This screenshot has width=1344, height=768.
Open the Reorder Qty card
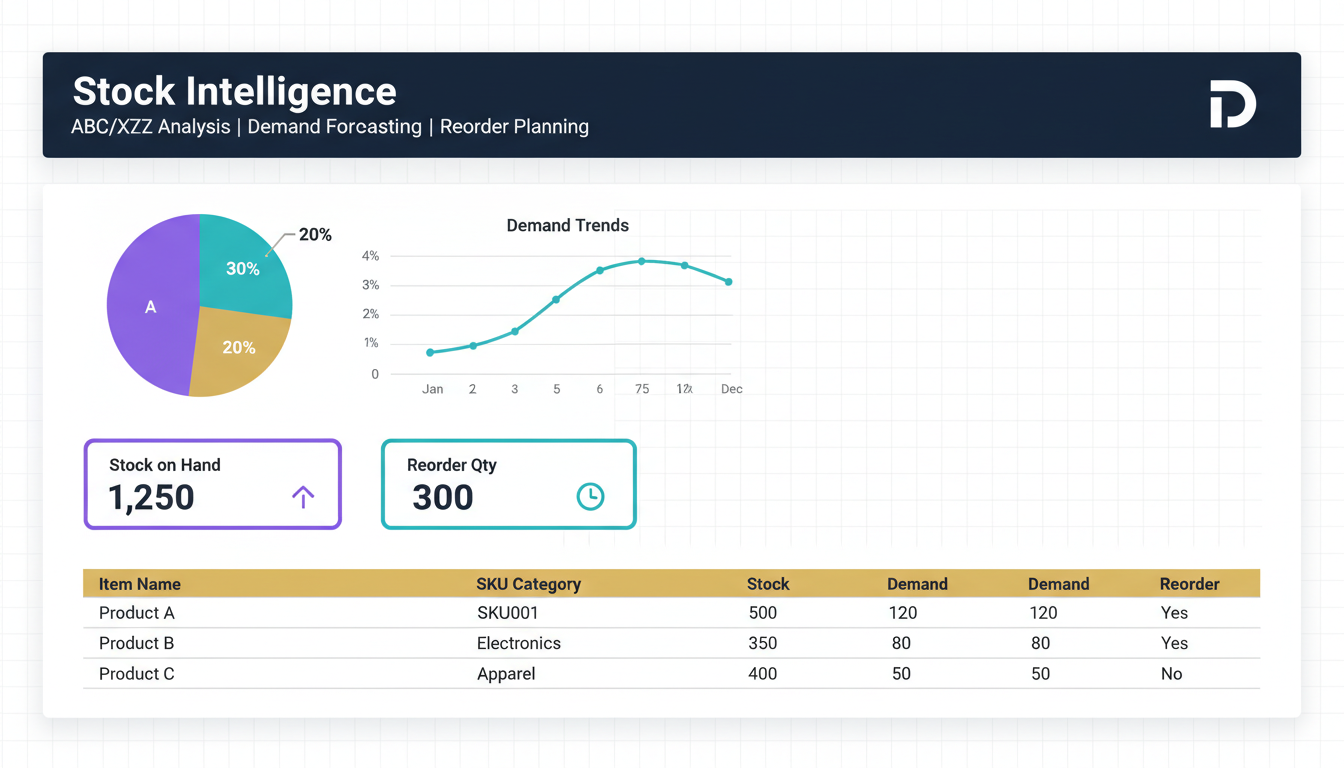point(508,484)
